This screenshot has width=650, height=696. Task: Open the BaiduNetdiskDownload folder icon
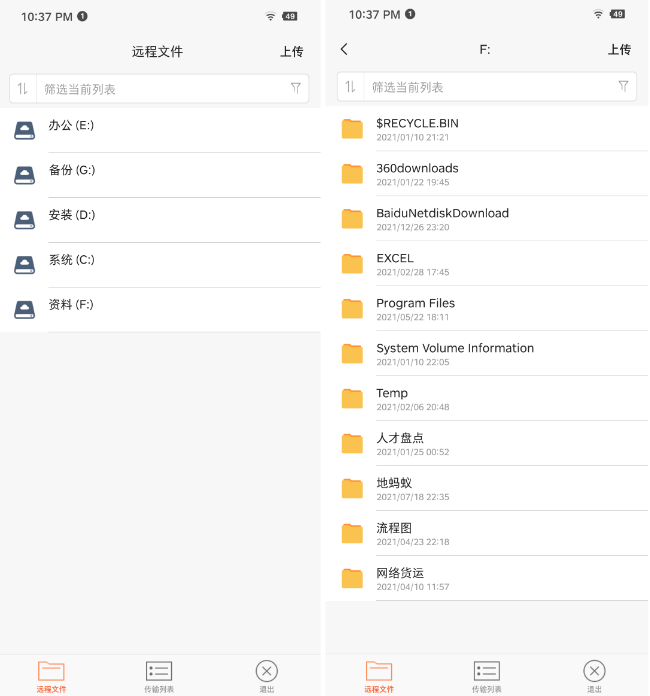(352, 219)
